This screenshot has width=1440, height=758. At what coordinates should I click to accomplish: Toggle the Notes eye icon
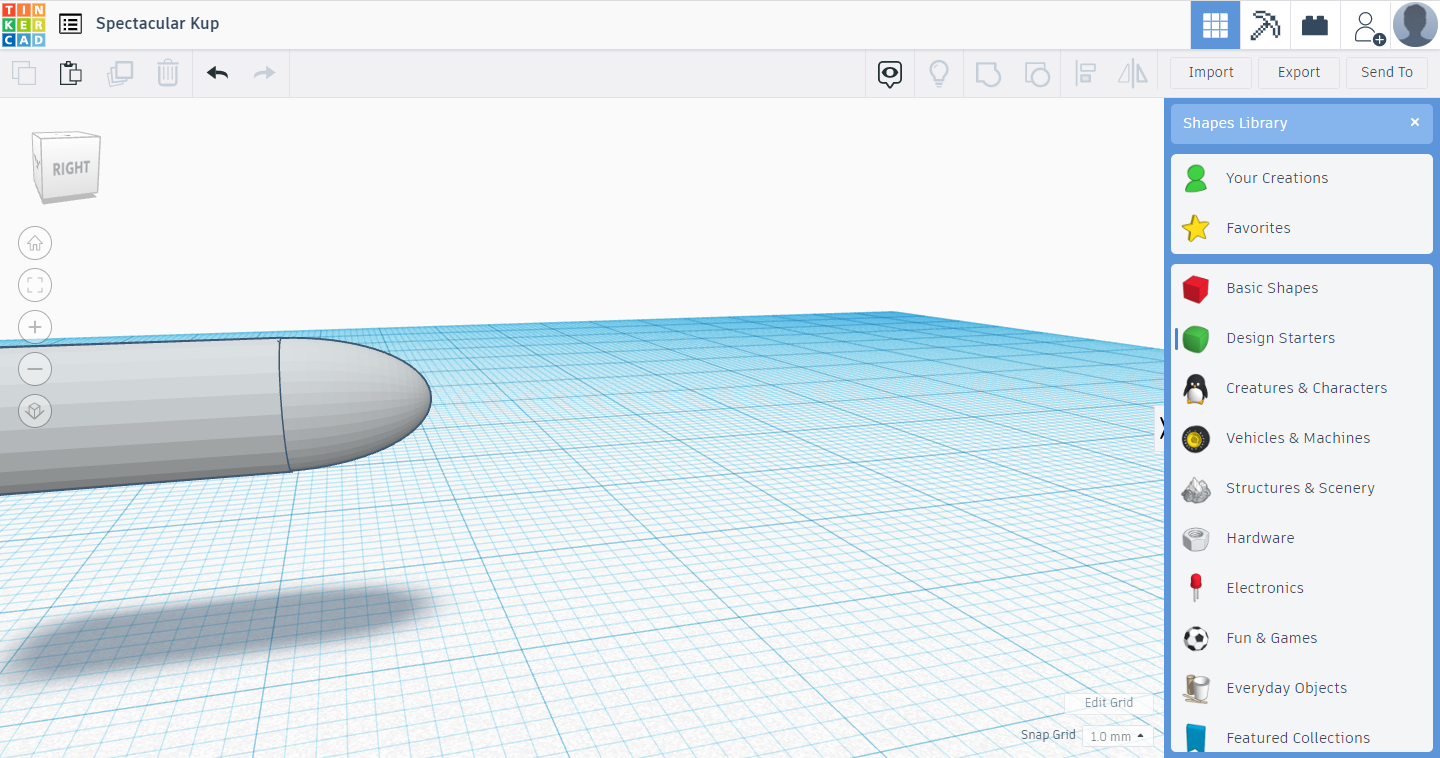[890, 74]
